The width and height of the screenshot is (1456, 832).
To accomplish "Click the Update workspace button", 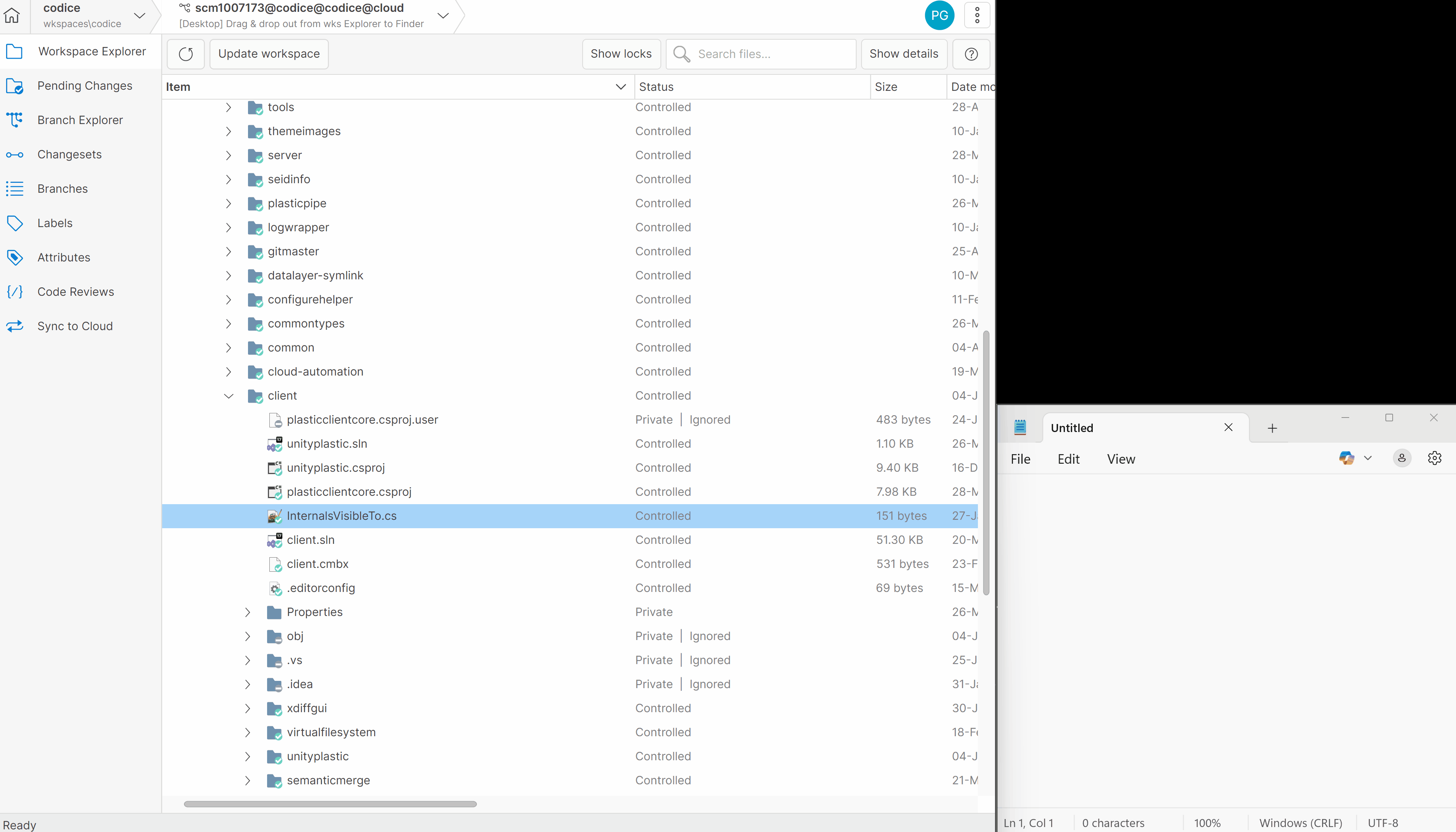I will [269, 54].
